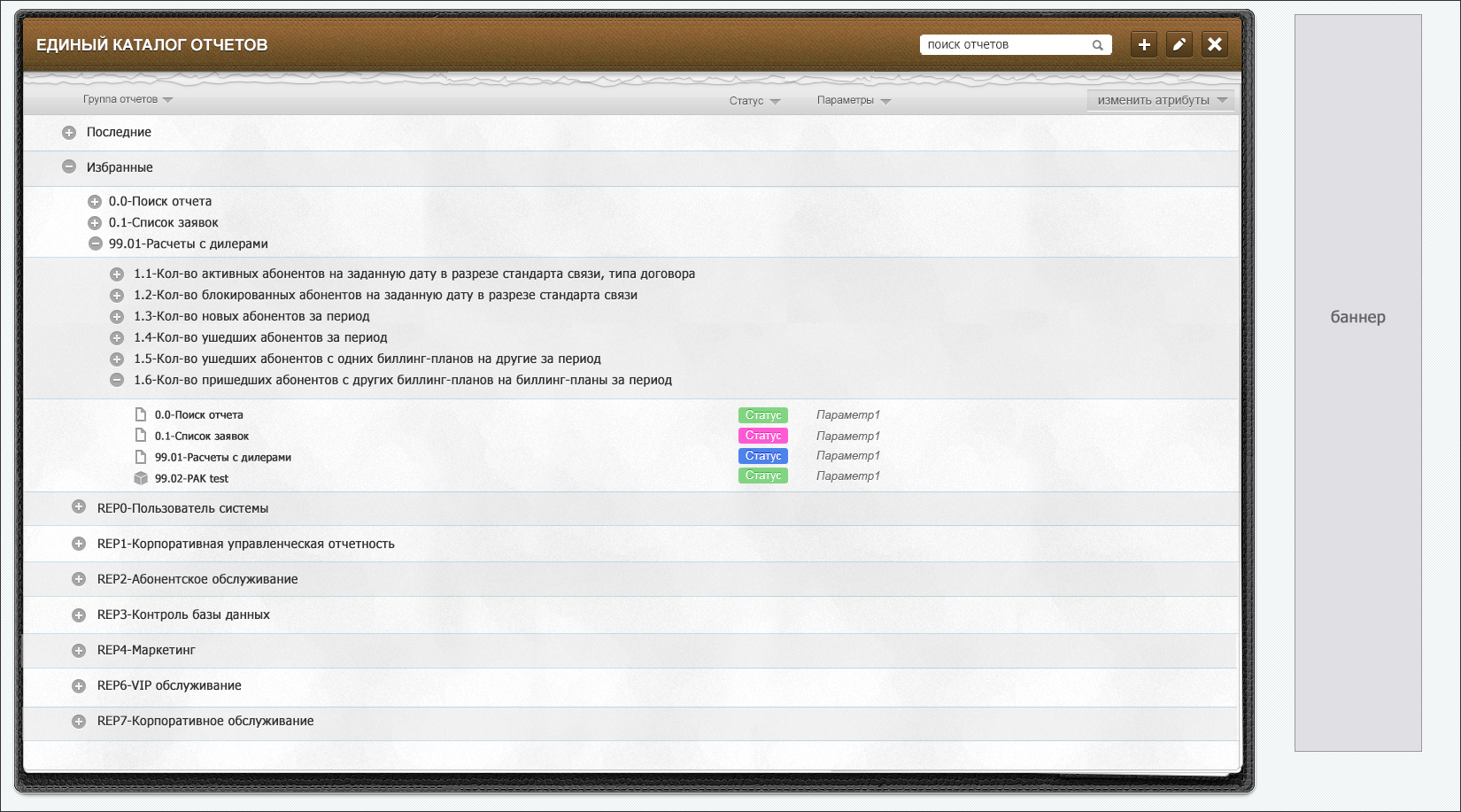Open the Параметры column dropdown
Image resolution: width=1461 pixels, height=812 pixels.
[854, 100]
